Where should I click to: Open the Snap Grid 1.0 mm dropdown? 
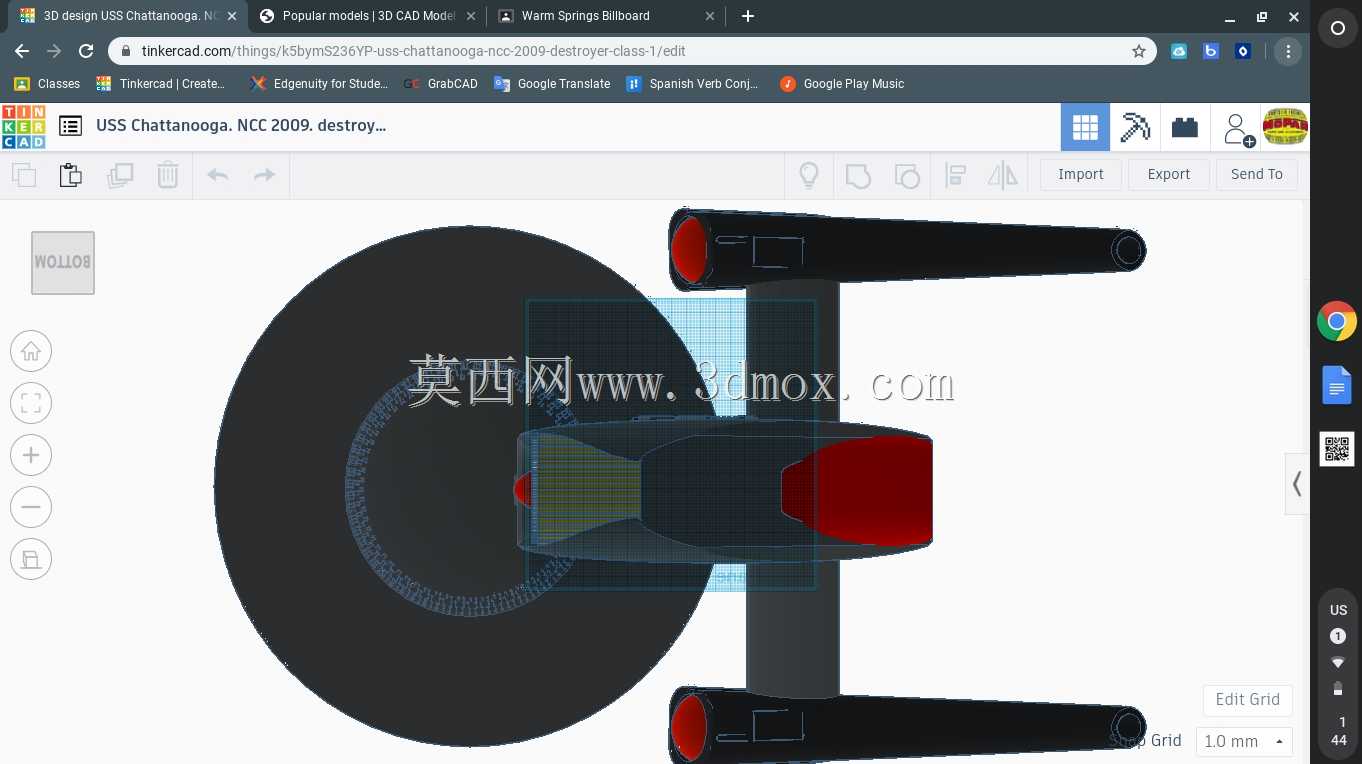click(1245, 742)
